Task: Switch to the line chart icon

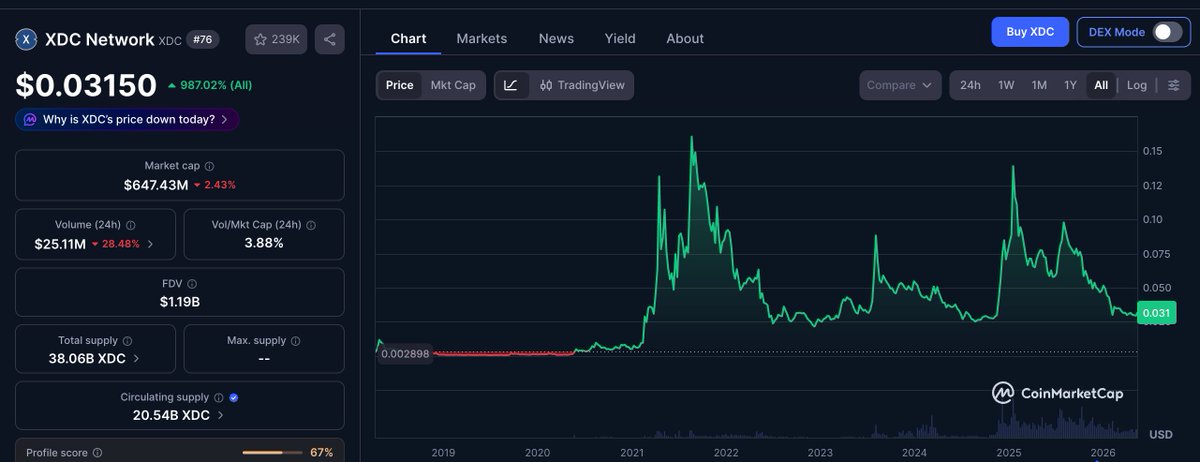Action: (511, 85)
